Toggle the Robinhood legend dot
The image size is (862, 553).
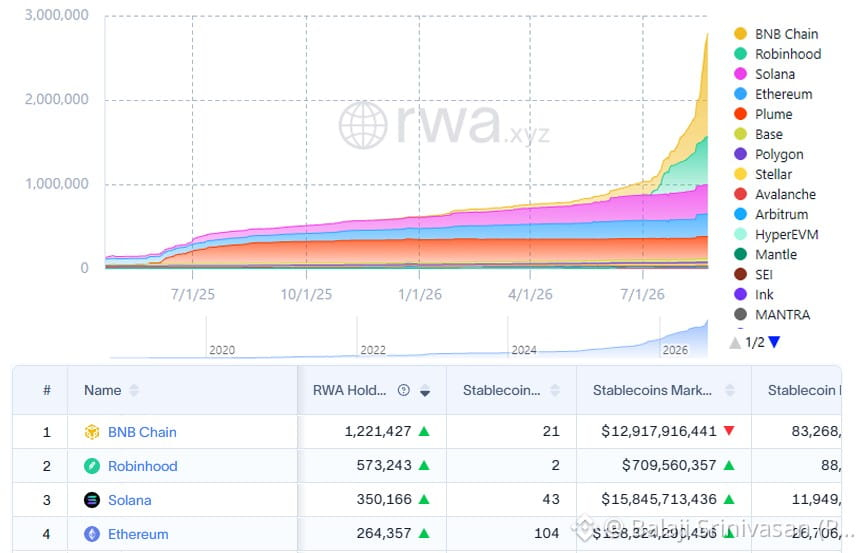[741, 54]
